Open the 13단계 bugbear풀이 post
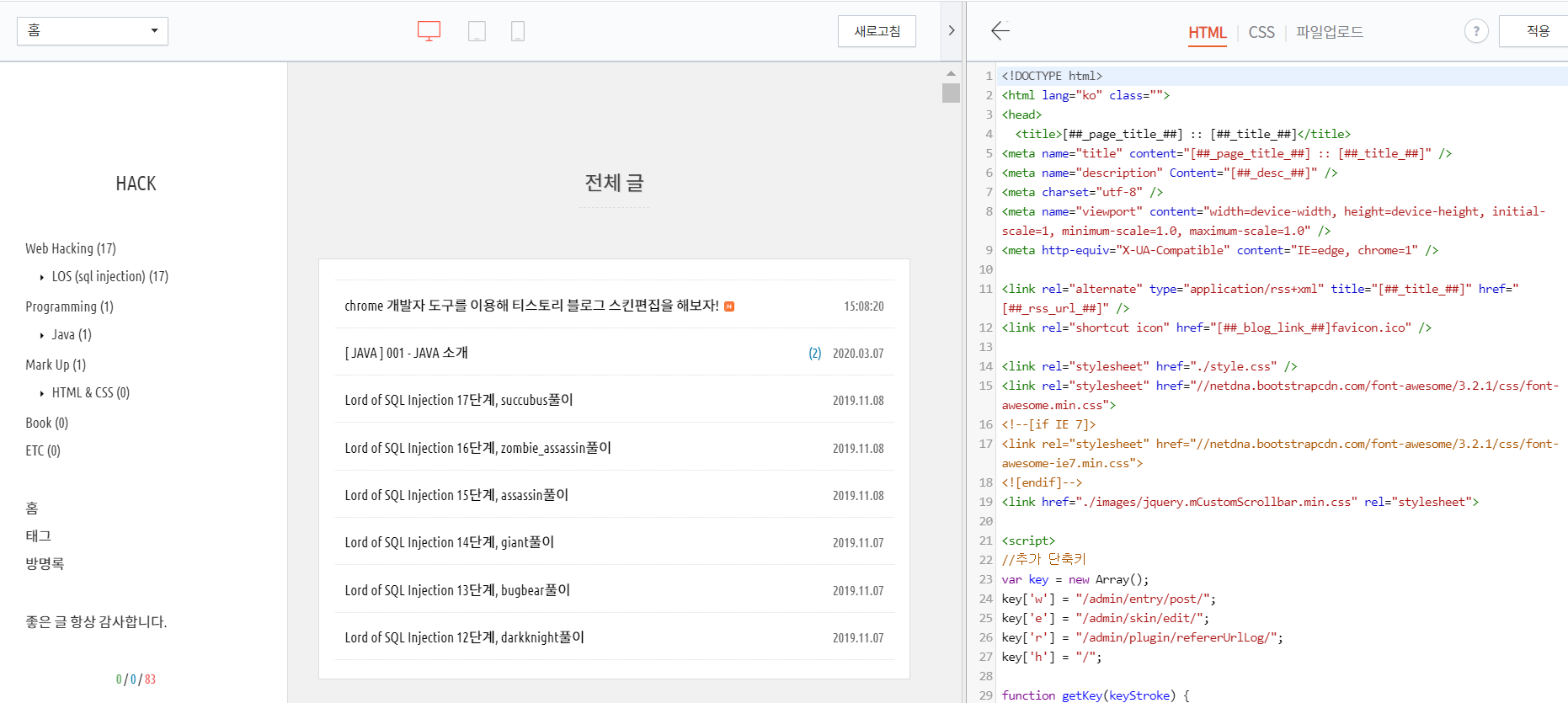Image resolution: width=1568 pixels, height=703 pixels. point(457,590)
